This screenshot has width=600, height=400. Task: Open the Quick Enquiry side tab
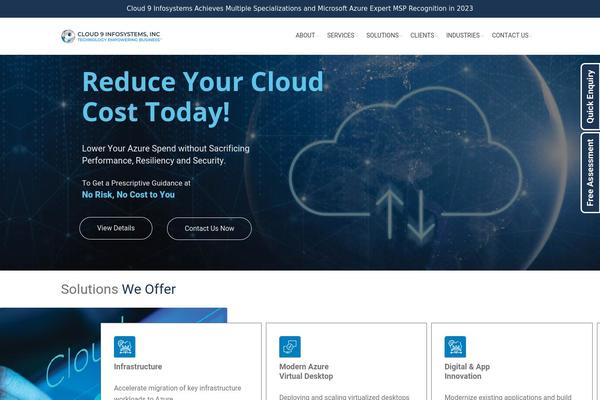[590, 97]
